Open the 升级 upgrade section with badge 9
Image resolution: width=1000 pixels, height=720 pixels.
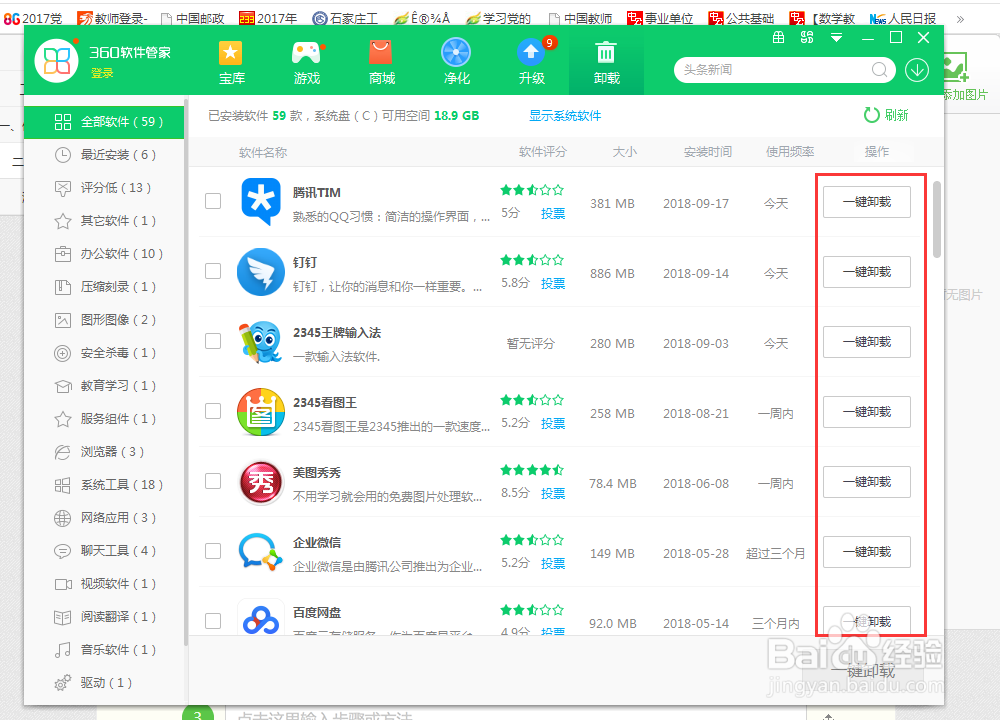[531, 62]
